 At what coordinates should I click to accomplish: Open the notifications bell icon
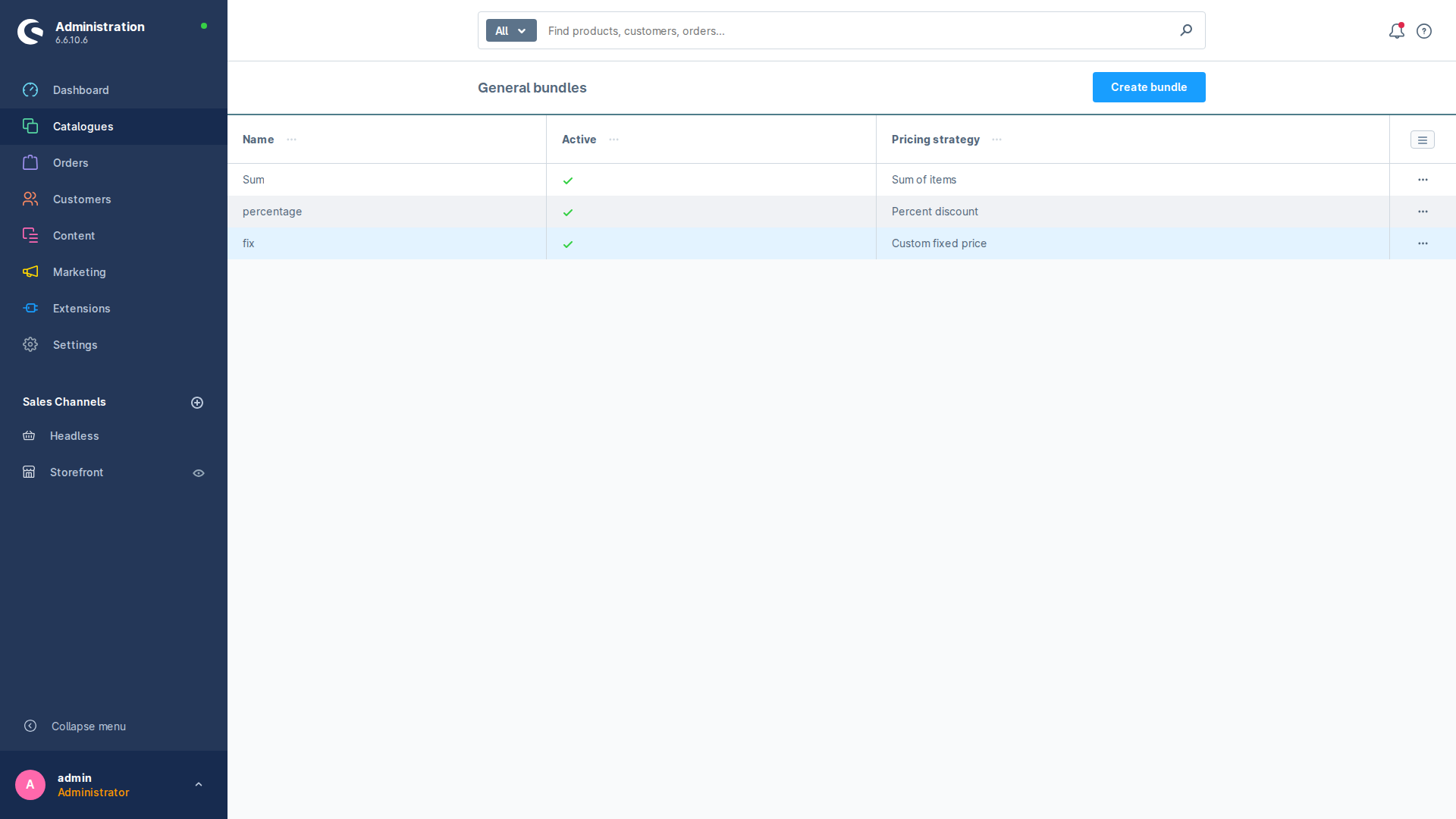click(1396, 31)
